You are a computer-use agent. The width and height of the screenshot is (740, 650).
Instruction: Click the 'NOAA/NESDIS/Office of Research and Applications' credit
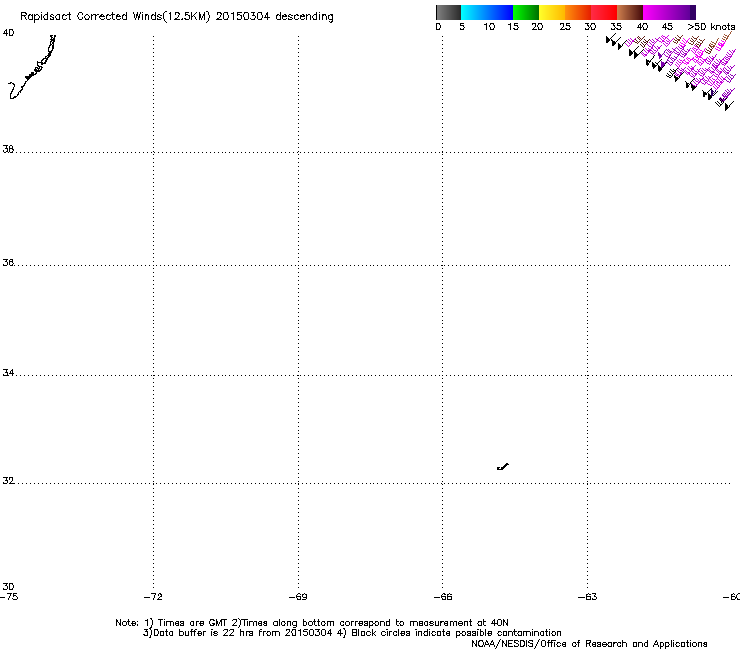pyautogui.click(x=589, y=644)
